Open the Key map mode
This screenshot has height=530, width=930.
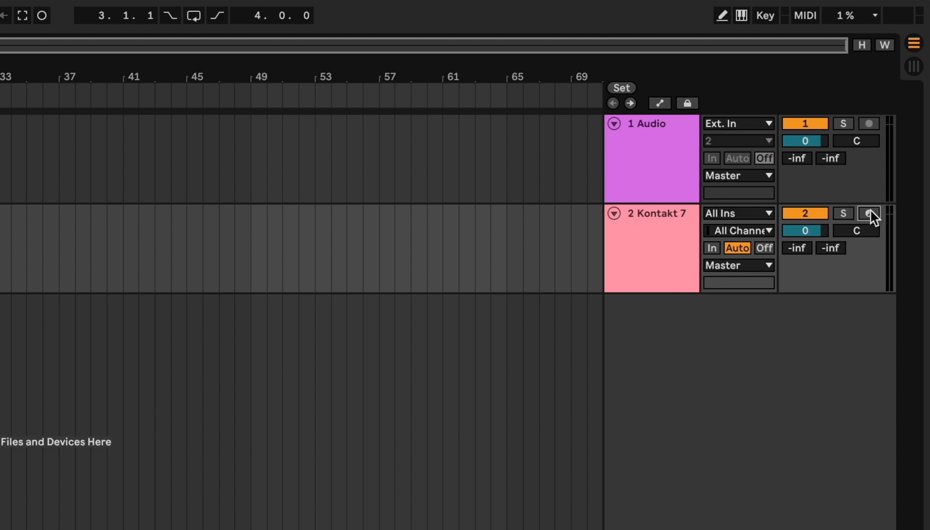coord(765,16)
